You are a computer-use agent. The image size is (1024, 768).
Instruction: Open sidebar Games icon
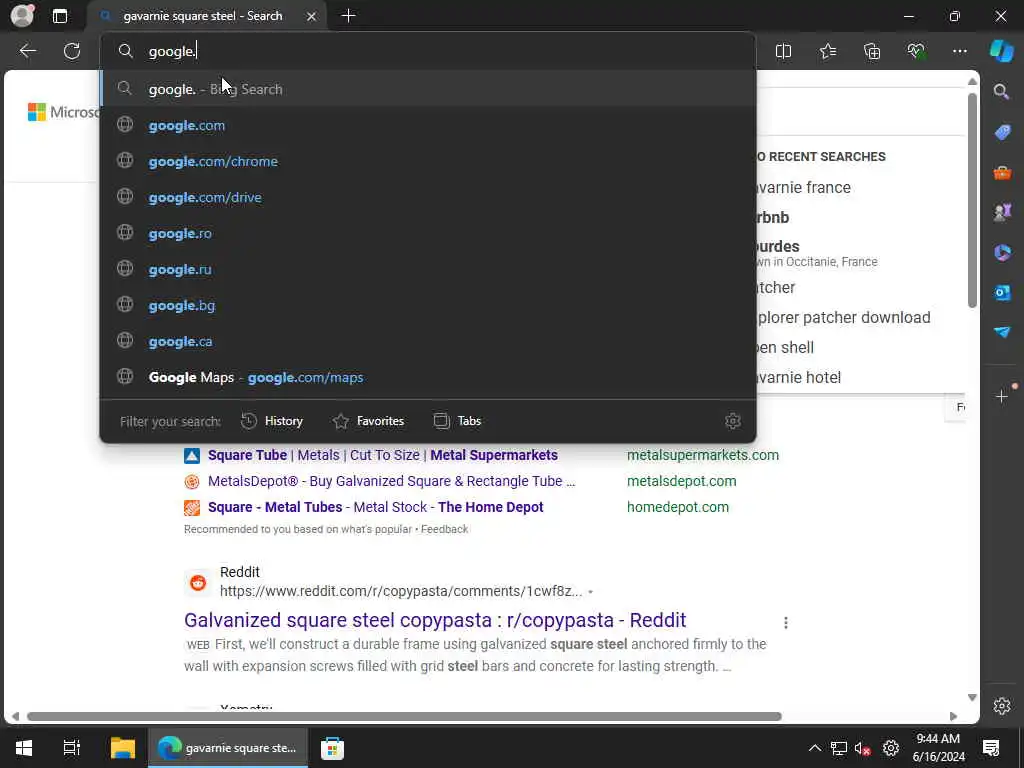click(1002, 212)
